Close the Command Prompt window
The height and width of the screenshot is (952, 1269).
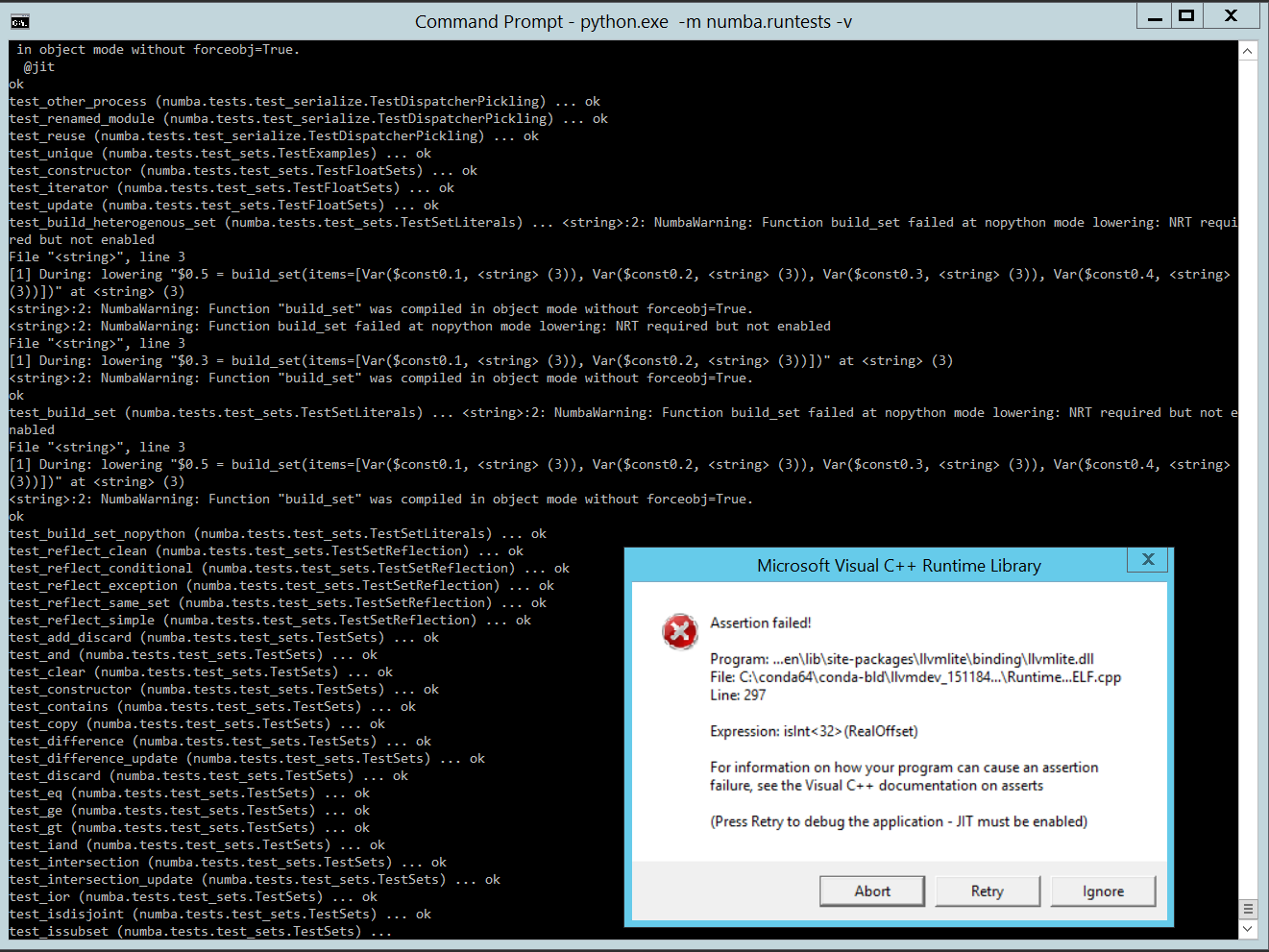tap(1232, 16)
